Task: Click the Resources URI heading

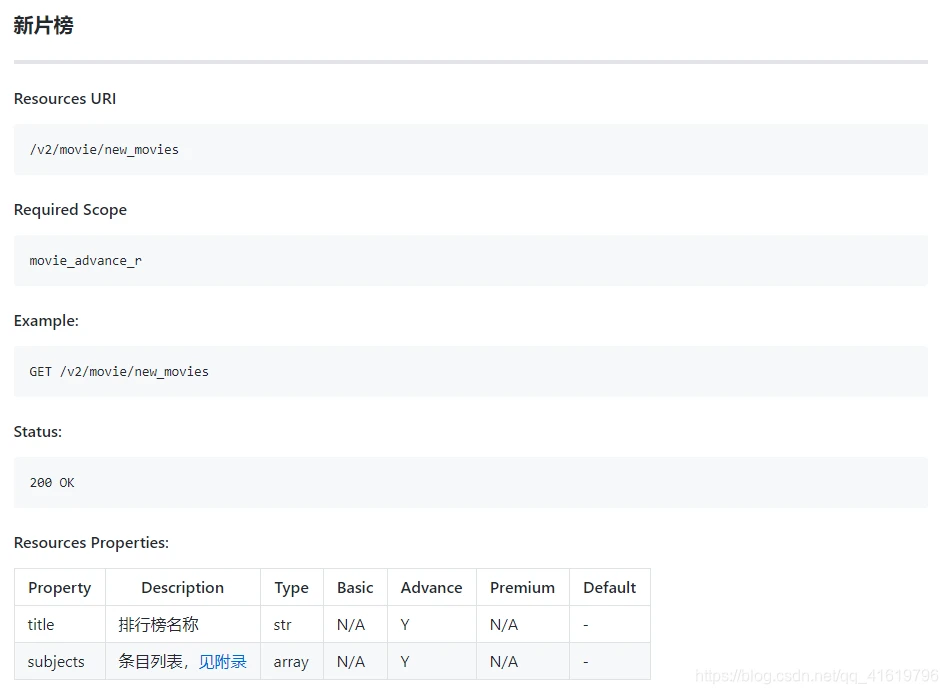Action: tap(65, 99)
